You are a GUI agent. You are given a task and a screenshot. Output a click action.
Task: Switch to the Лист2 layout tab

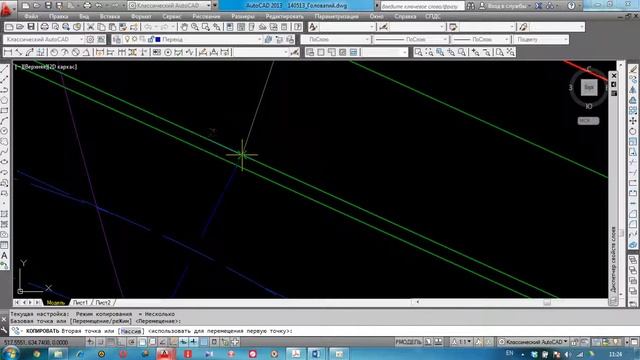click(103, 303)
